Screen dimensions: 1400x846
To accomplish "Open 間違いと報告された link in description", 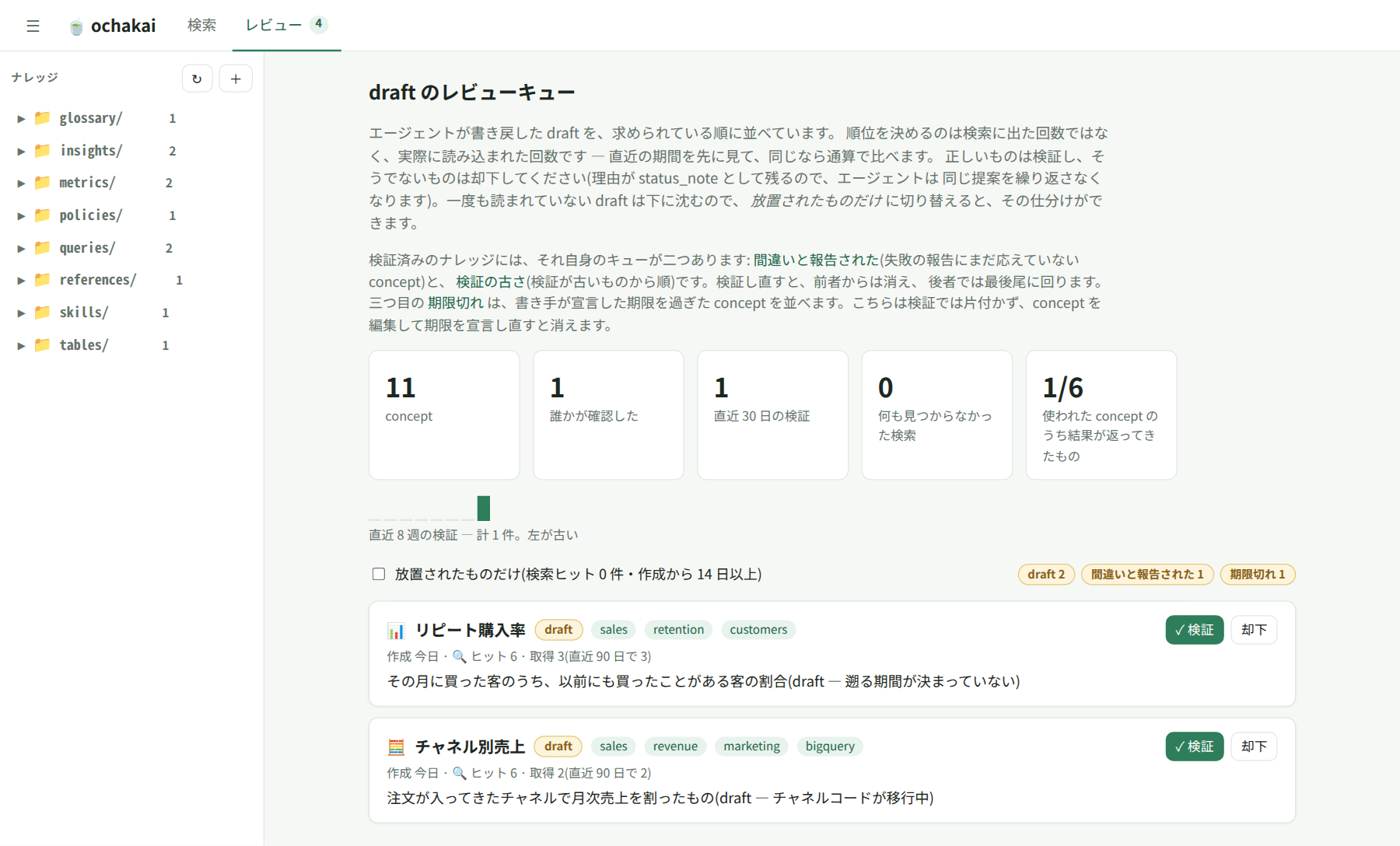I will [816, 260].
